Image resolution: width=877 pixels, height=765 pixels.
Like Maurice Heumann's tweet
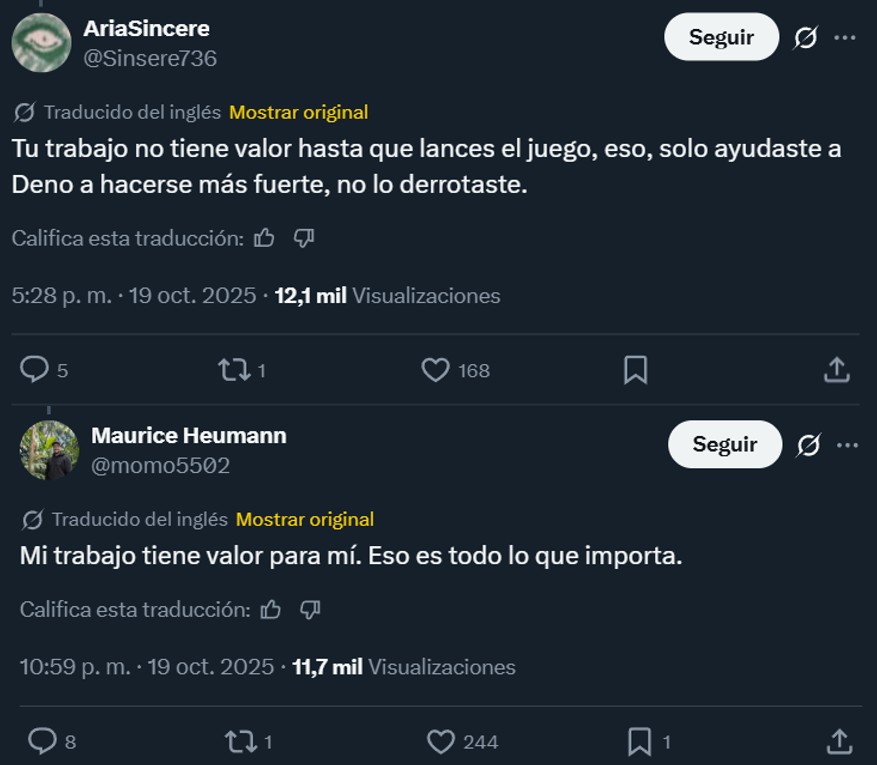(442, 741)
